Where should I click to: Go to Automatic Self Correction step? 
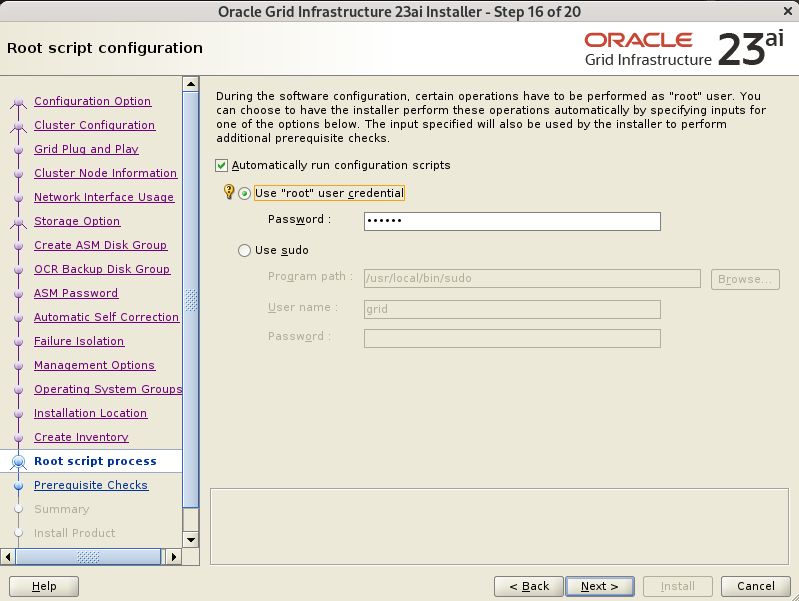[x=106, y=317]
